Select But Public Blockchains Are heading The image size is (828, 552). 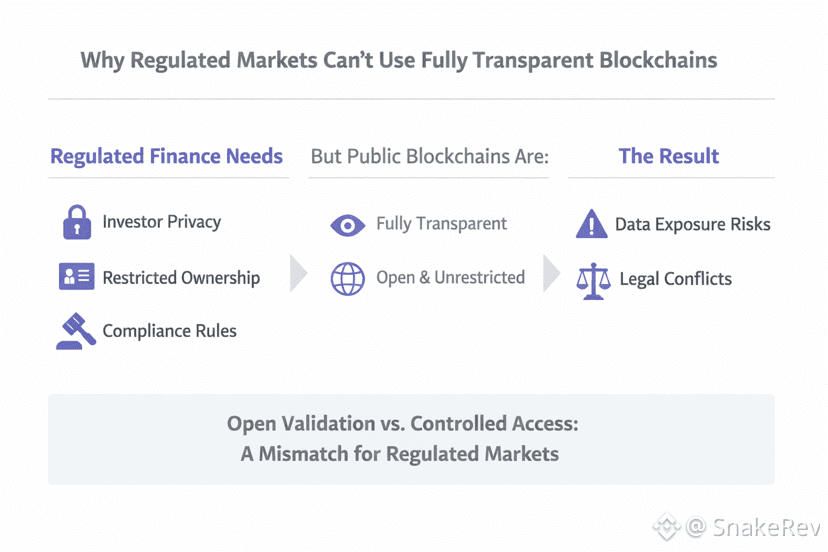[x=430, y=157]
